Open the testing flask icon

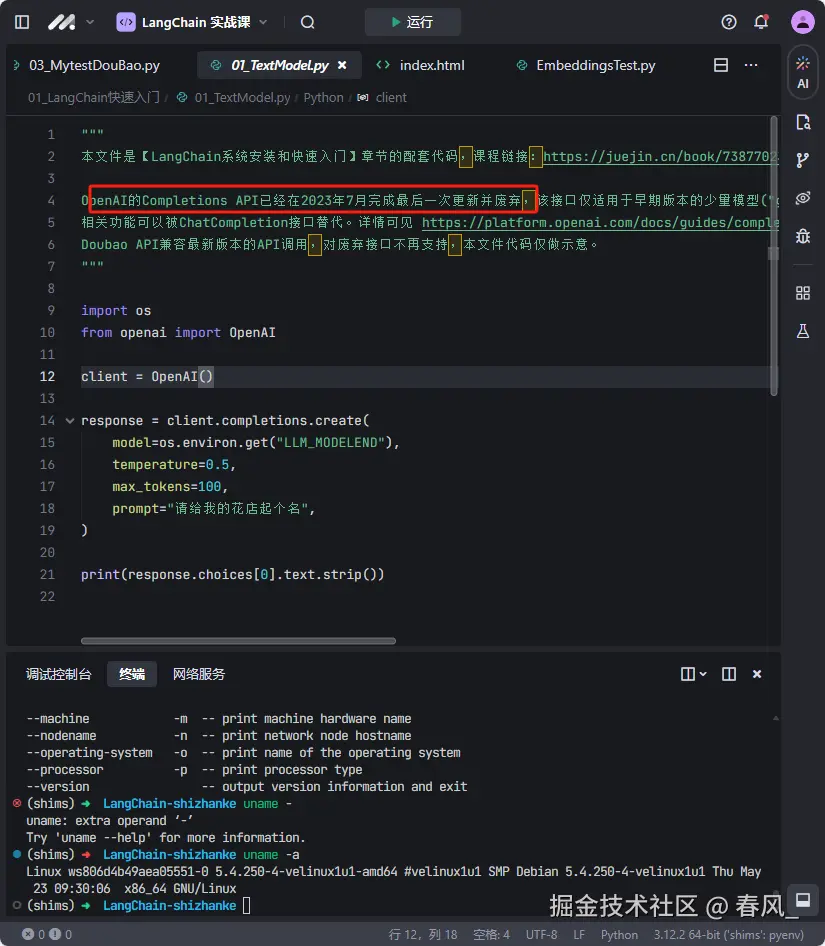pos(803,331)
